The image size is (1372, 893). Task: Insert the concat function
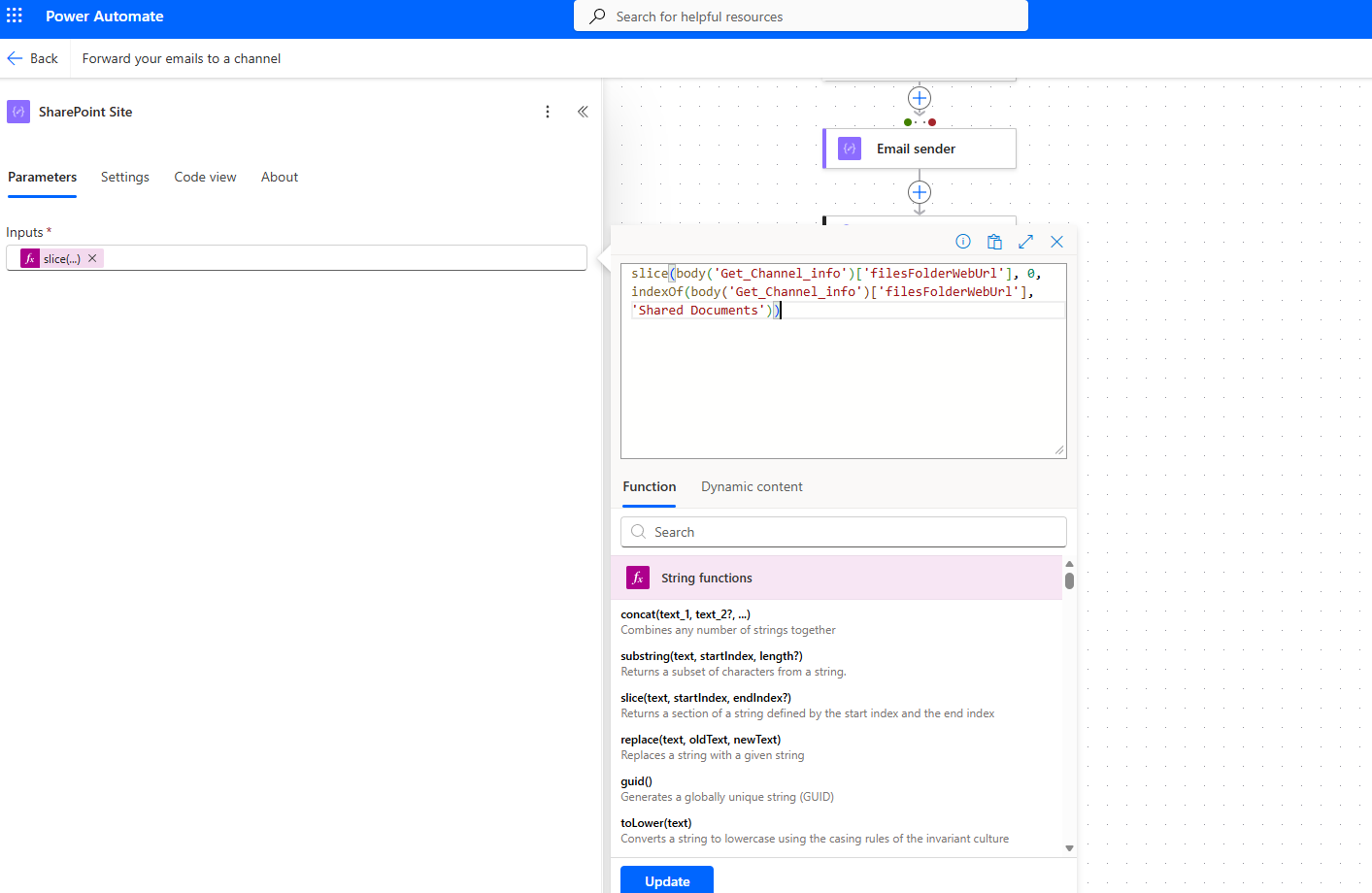tap(686, 614)
